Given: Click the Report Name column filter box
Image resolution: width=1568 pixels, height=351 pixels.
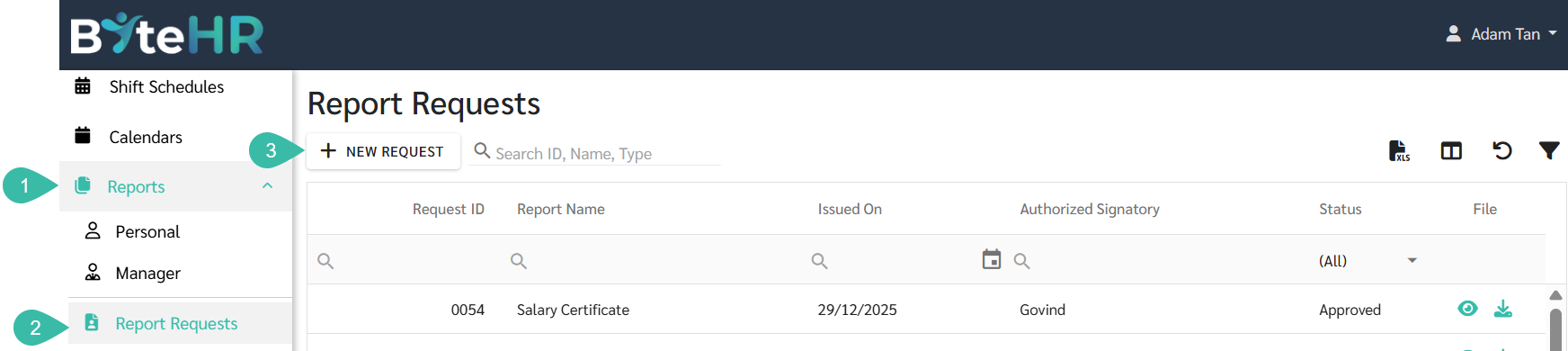Looking at the screenshot, I should [x=655, y=261].
